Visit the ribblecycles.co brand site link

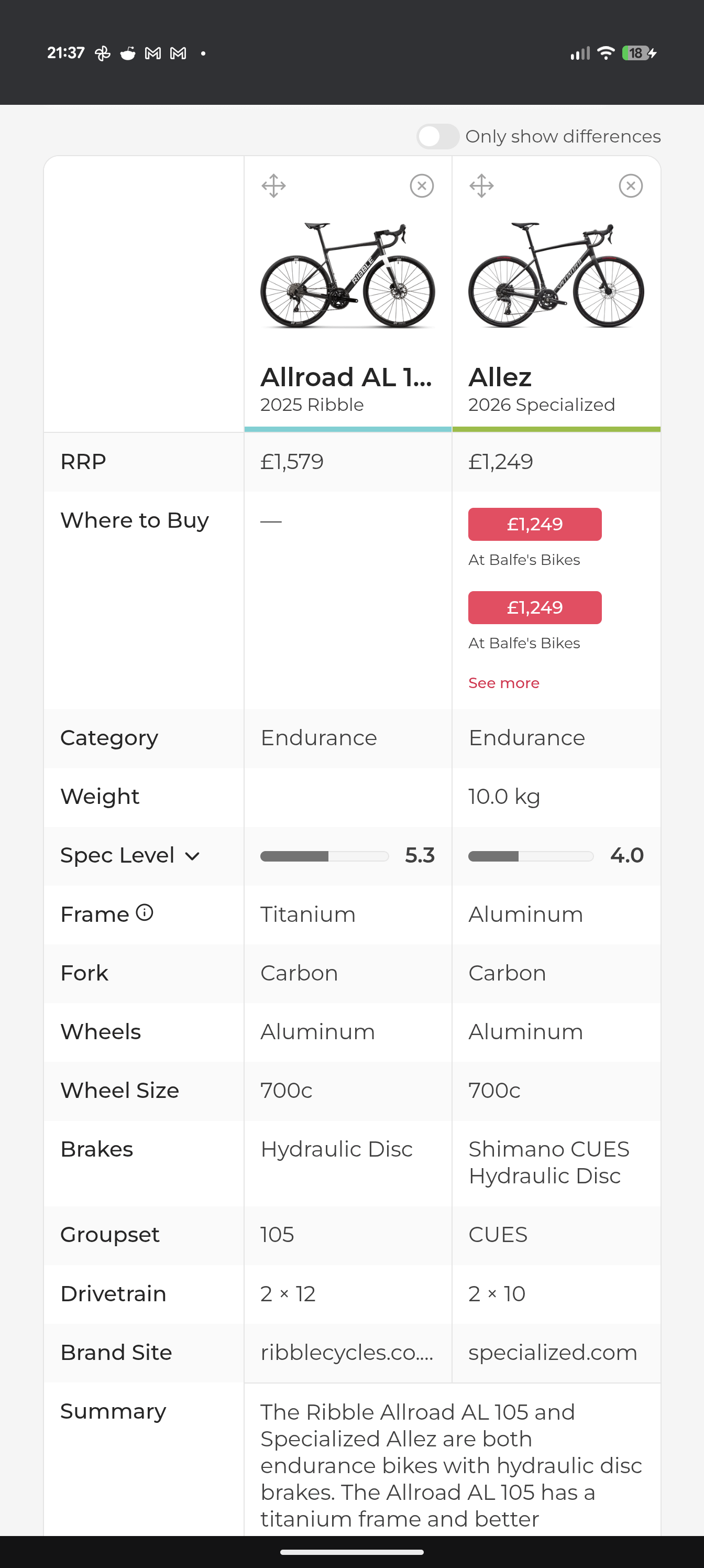click(x=347, y=1353)
